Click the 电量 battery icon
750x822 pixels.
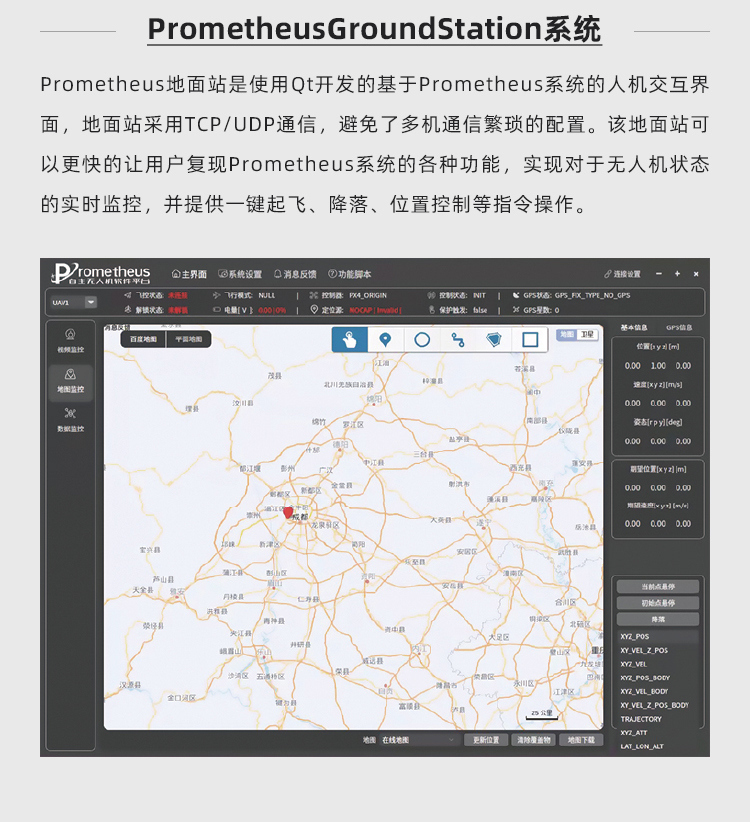pyautogui.click(x=216, y=310)
